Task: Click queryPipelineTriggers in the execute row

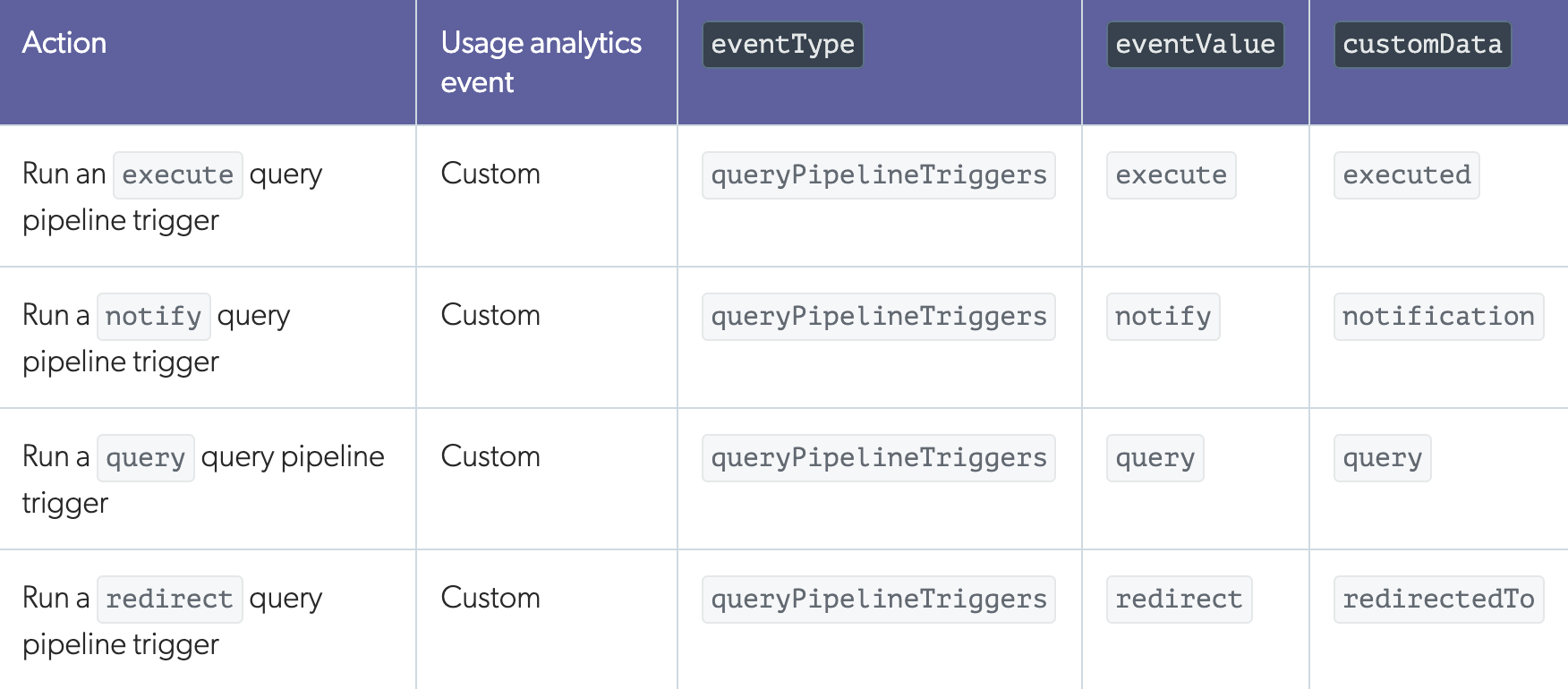Action: [x=878, y=175]
